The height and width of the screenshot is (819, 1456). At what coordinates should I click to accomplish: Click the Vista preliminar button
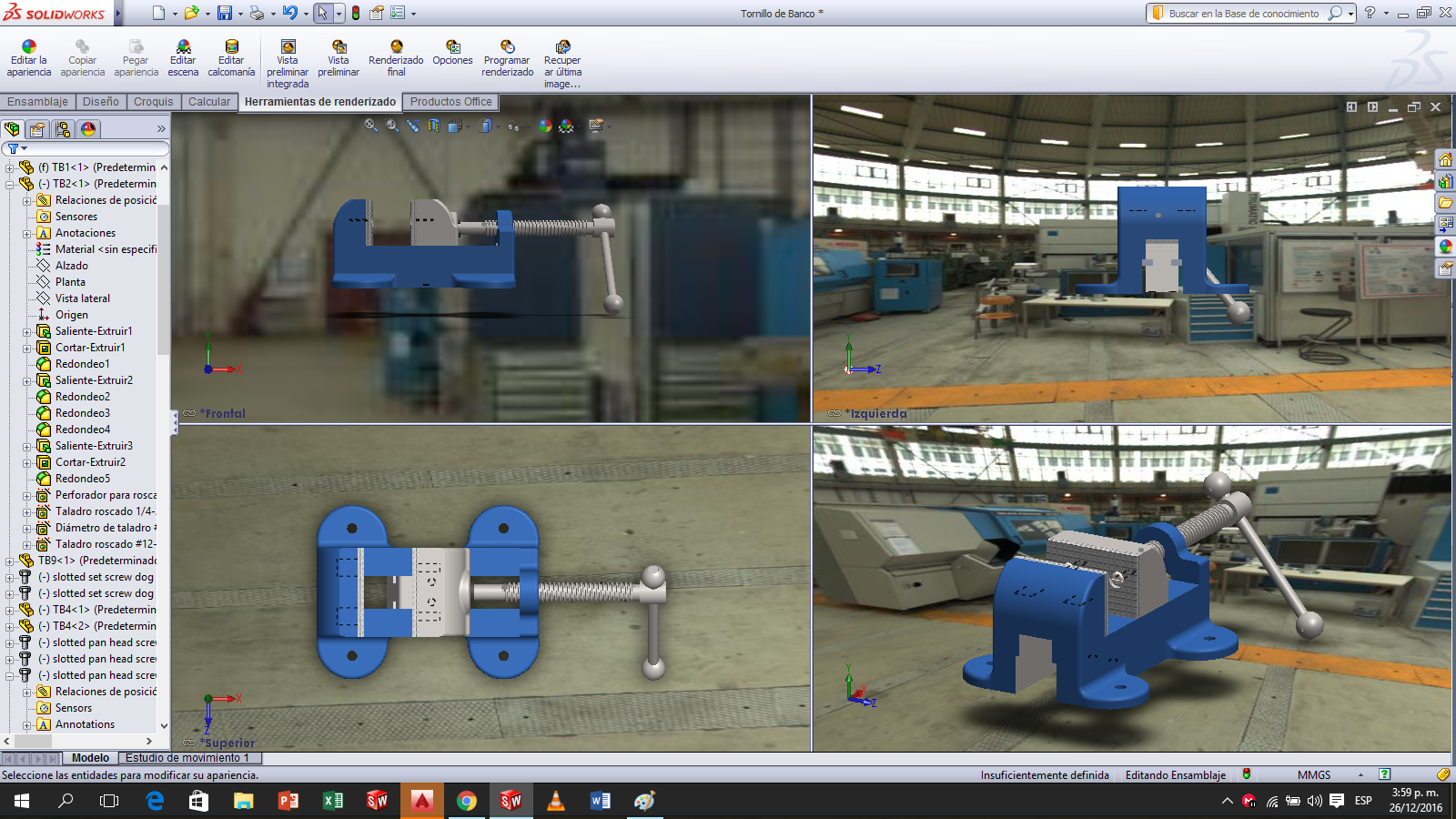coord(339,58)
